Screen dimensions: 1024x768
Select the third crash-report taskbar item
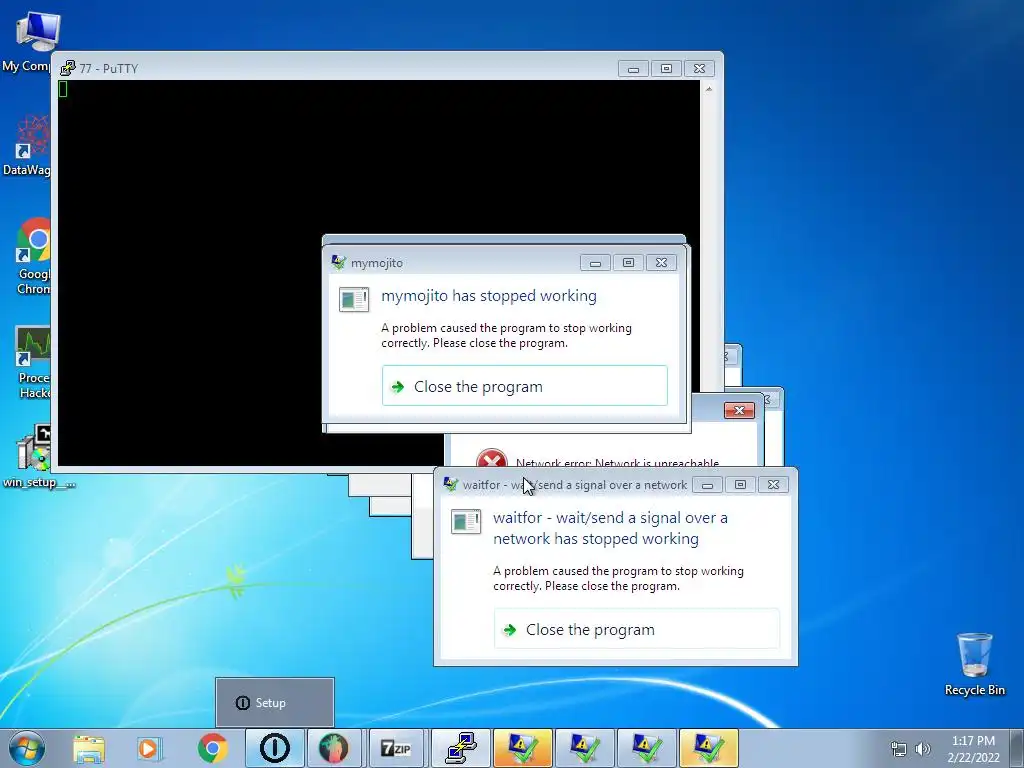pos(647,748)
